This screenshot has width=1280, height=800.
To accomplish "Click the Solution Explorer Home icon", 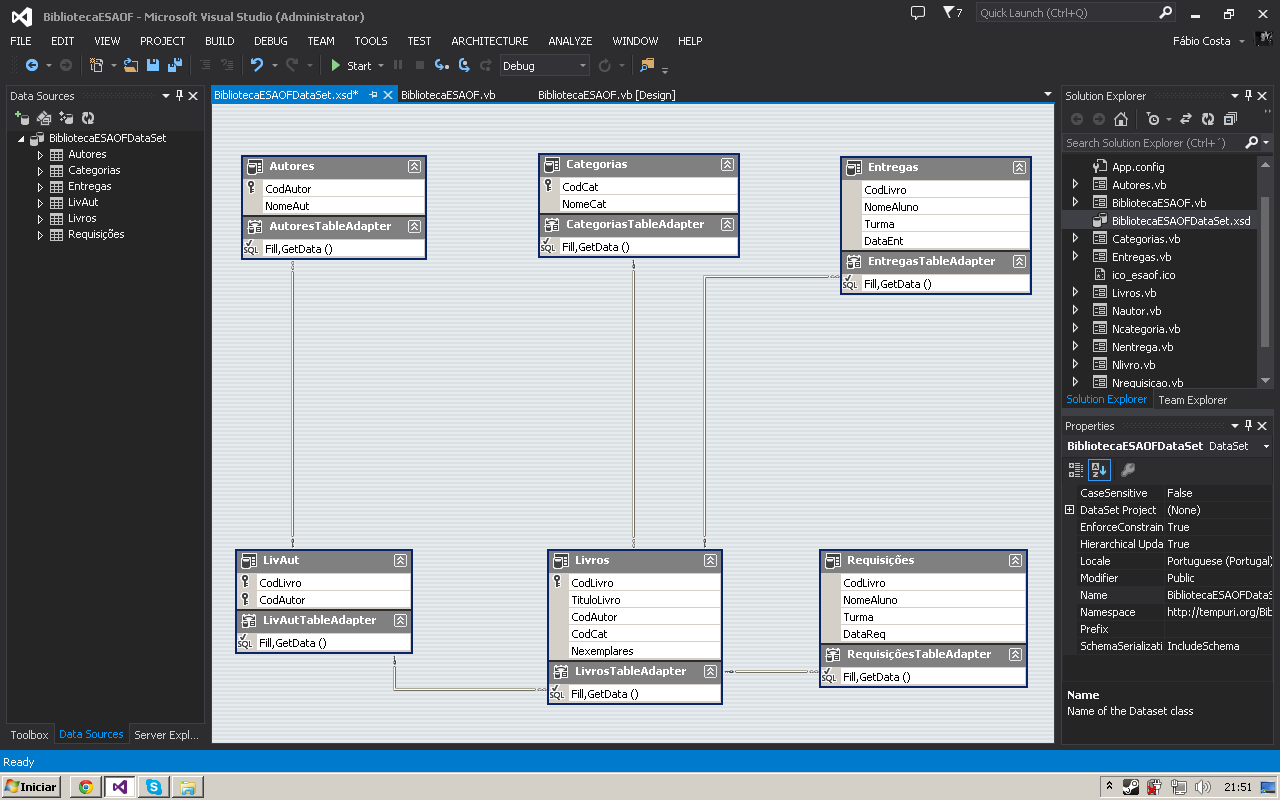I will coord(1121,119).
